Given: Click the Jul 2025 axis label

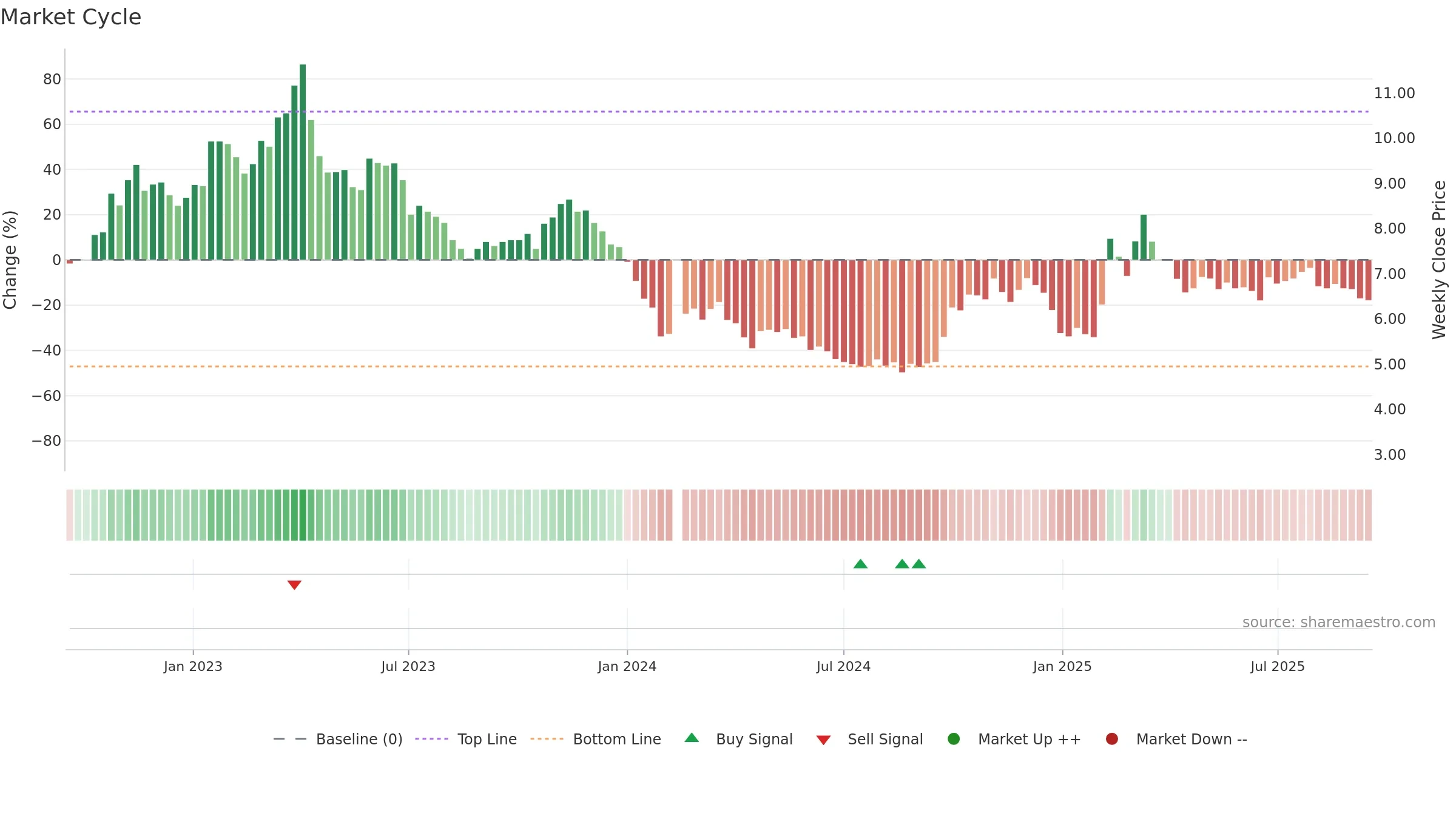Looking at the screenshot, I should [1278, 666].
